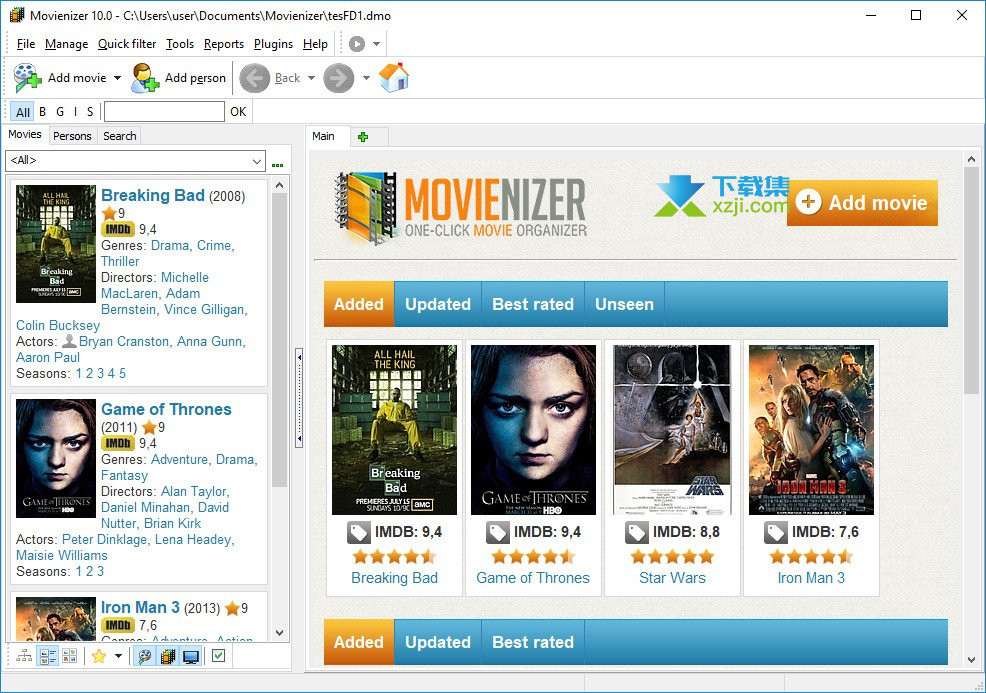Open the File menu
Image resolution: width=986 pixels, height=693 pixels.
(x=26, y=44)
